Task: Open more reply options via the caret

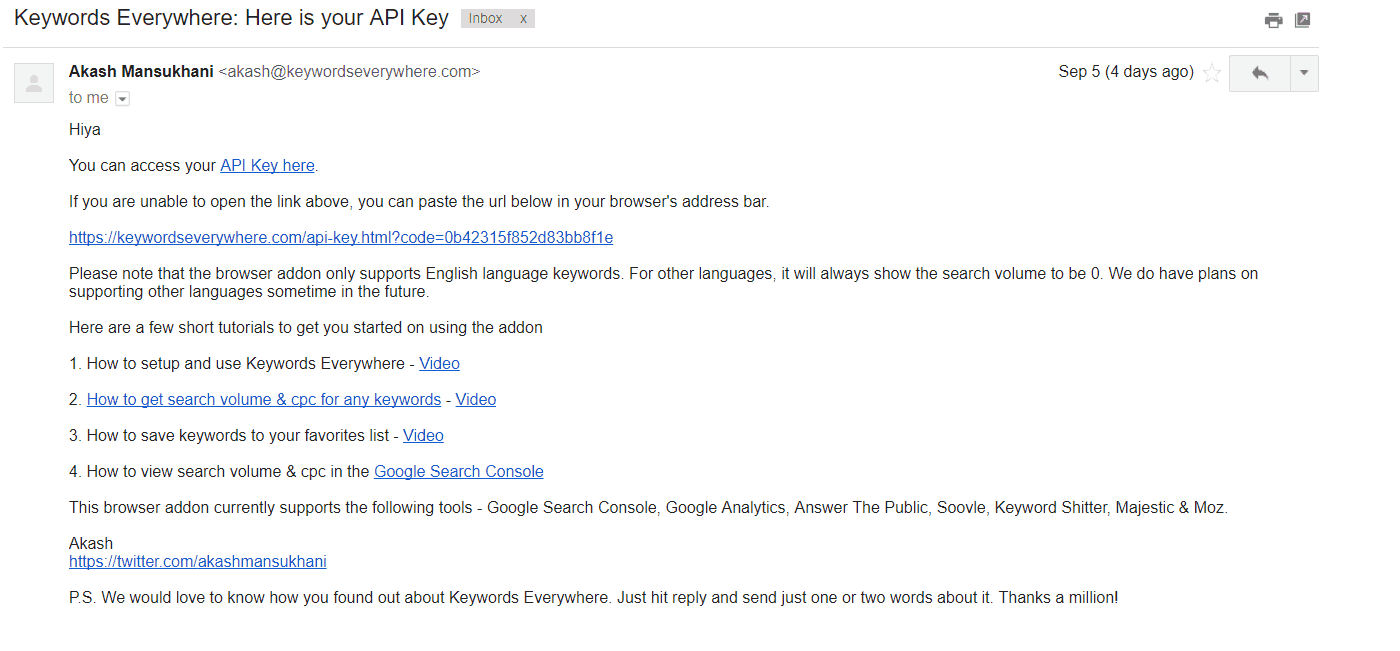Action: [1303, 73]
